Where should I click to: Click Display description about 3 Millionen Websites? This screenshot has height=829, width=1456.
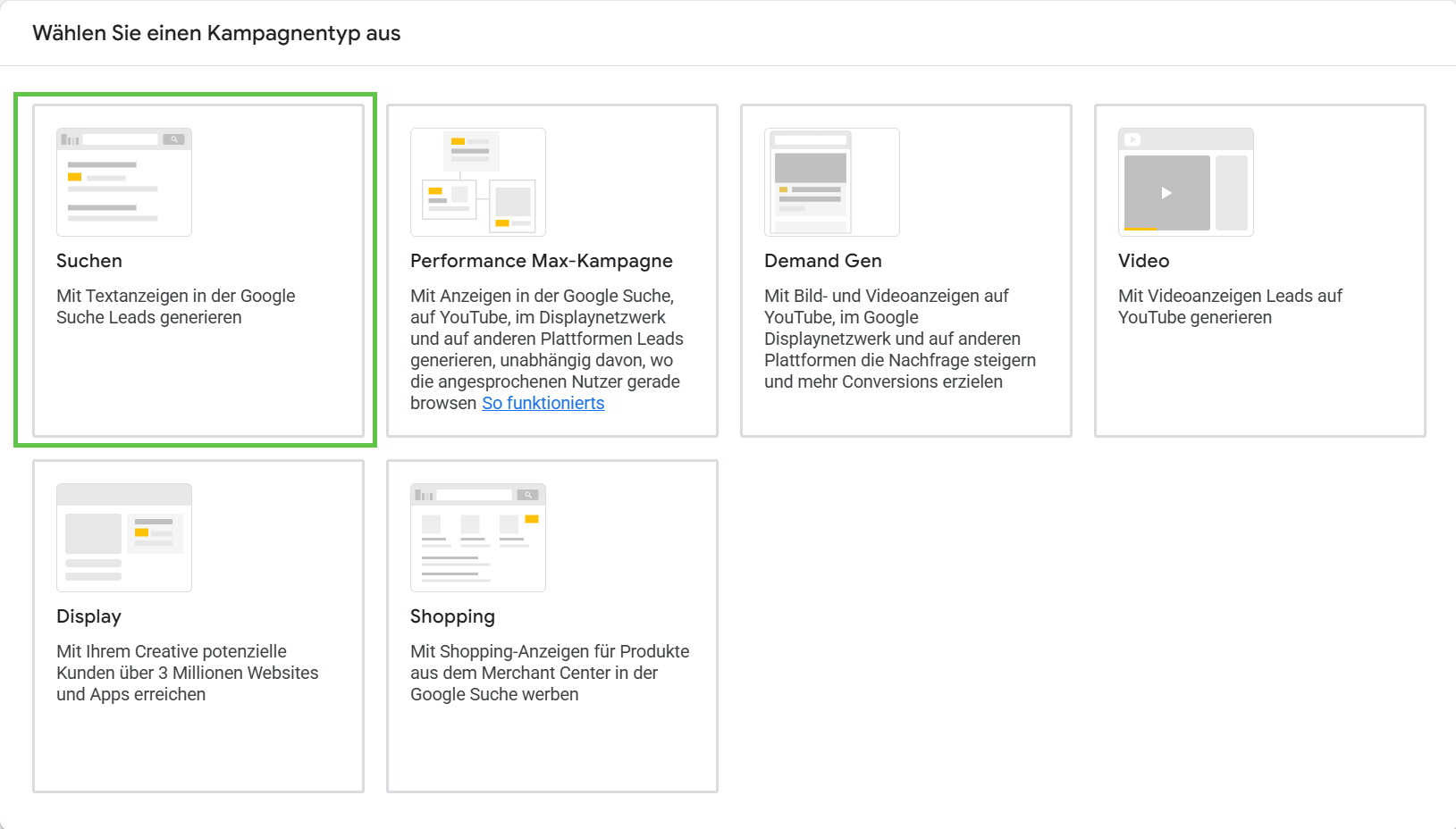tap(187, 673)
